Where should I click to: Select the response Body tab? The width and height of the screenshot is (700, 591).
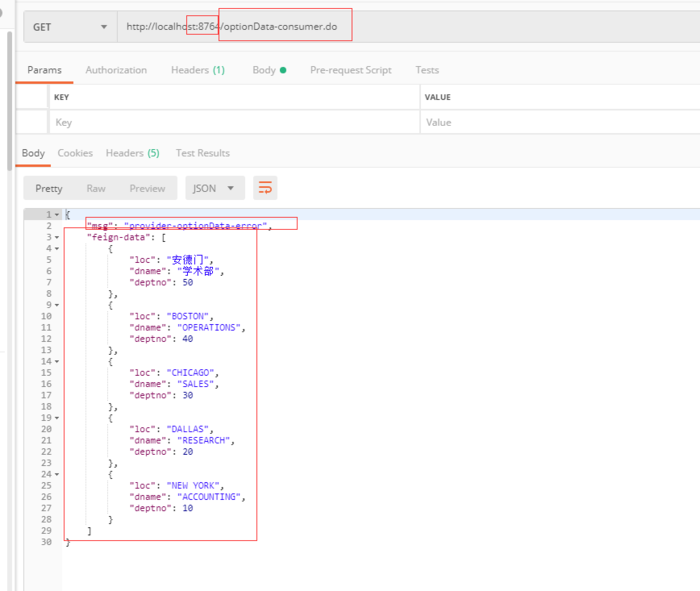pyautogui.click(x=33, y=153)
